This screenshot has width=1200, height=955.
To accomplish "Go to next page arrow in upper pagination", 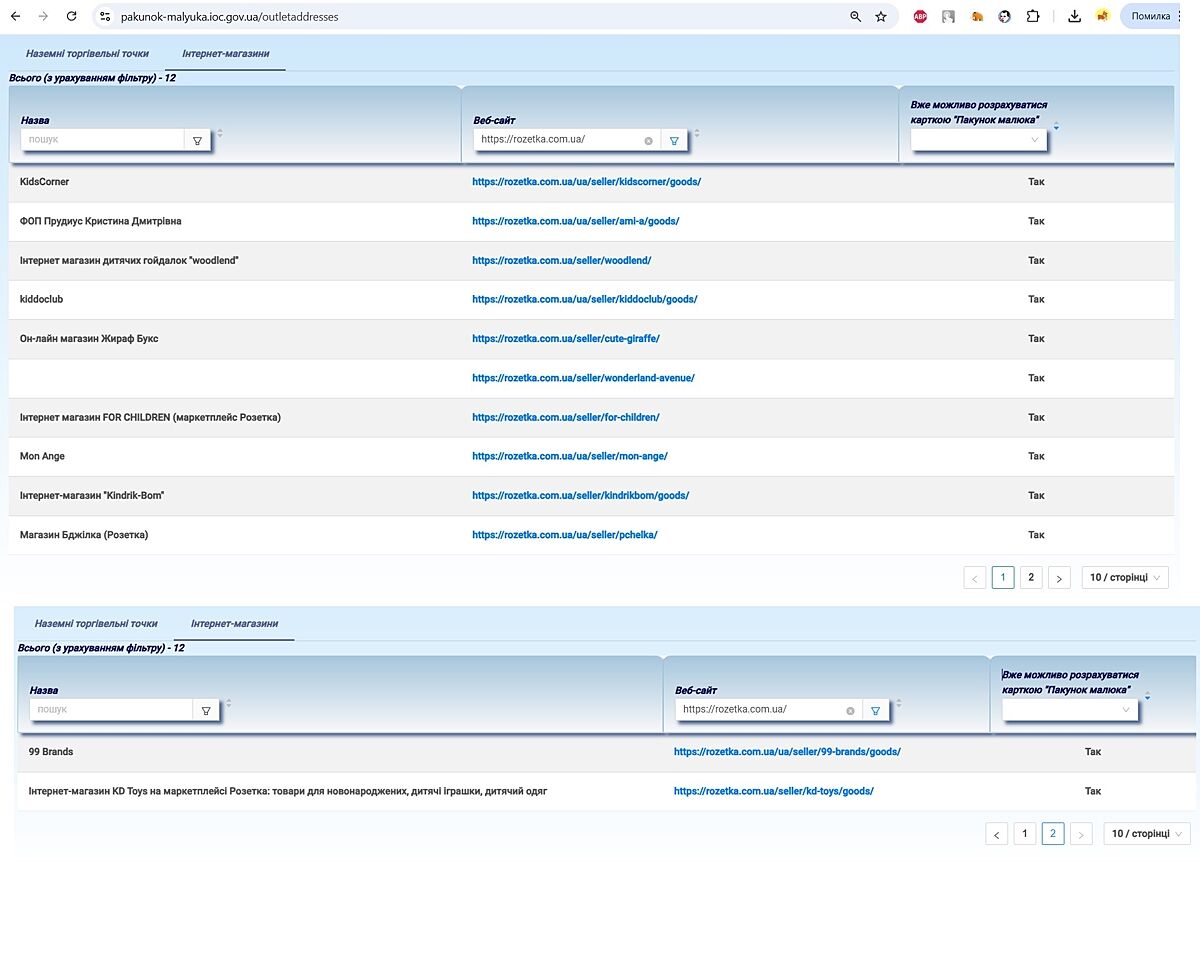I will pos(1060,577).
